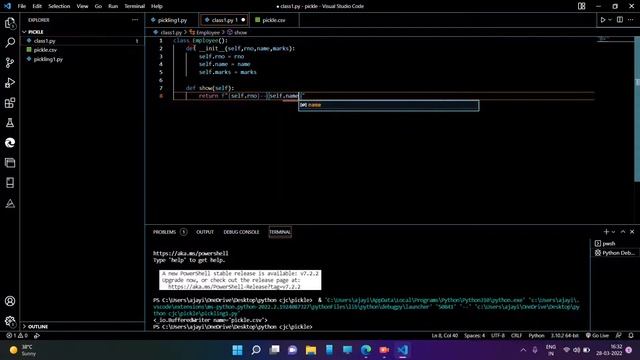
Task: Change line ending via CRLF status item
Action: [x=516, y=336]
